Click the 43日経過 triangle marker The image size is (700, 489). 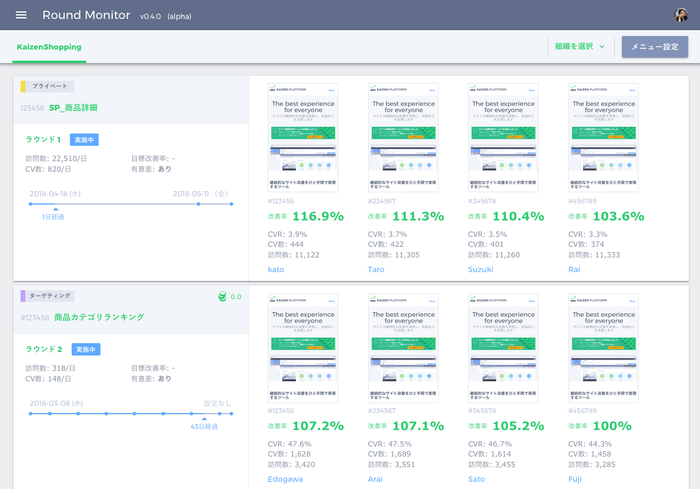pos(204,419)
